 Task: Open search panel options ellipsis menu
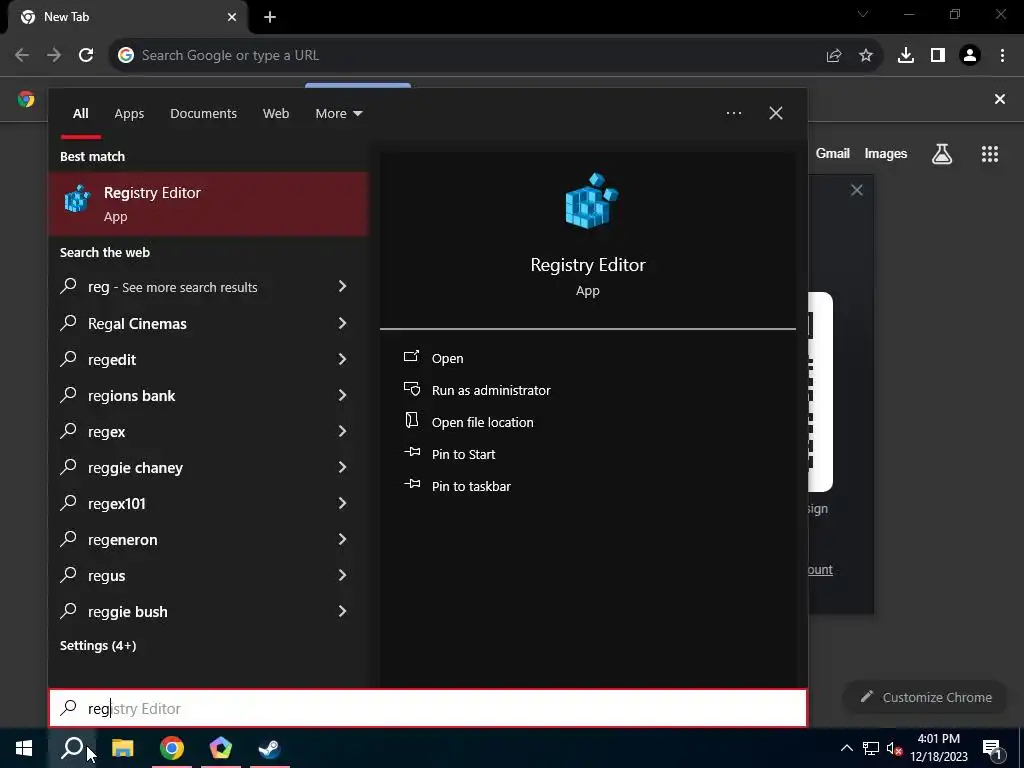click(733, 113)
